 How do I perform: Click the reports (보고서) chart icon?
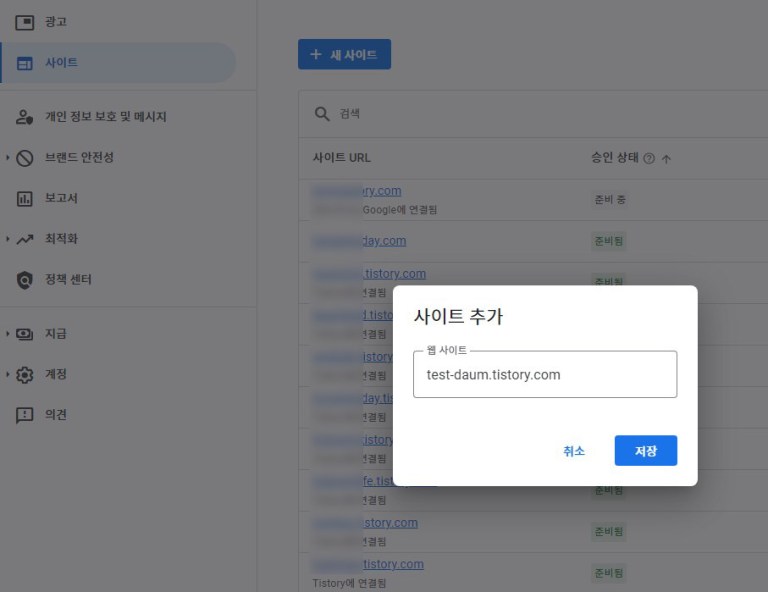coord(24,198)
